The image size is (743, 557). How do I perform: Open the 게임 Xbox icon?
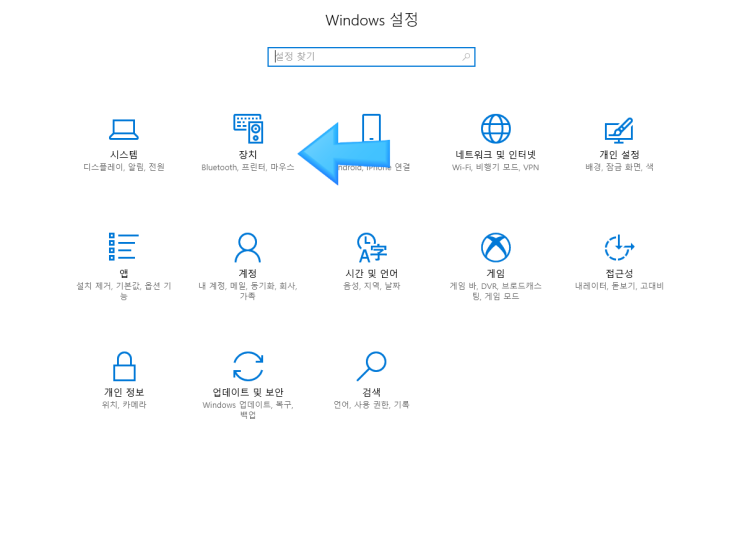(x=496, y=247)
